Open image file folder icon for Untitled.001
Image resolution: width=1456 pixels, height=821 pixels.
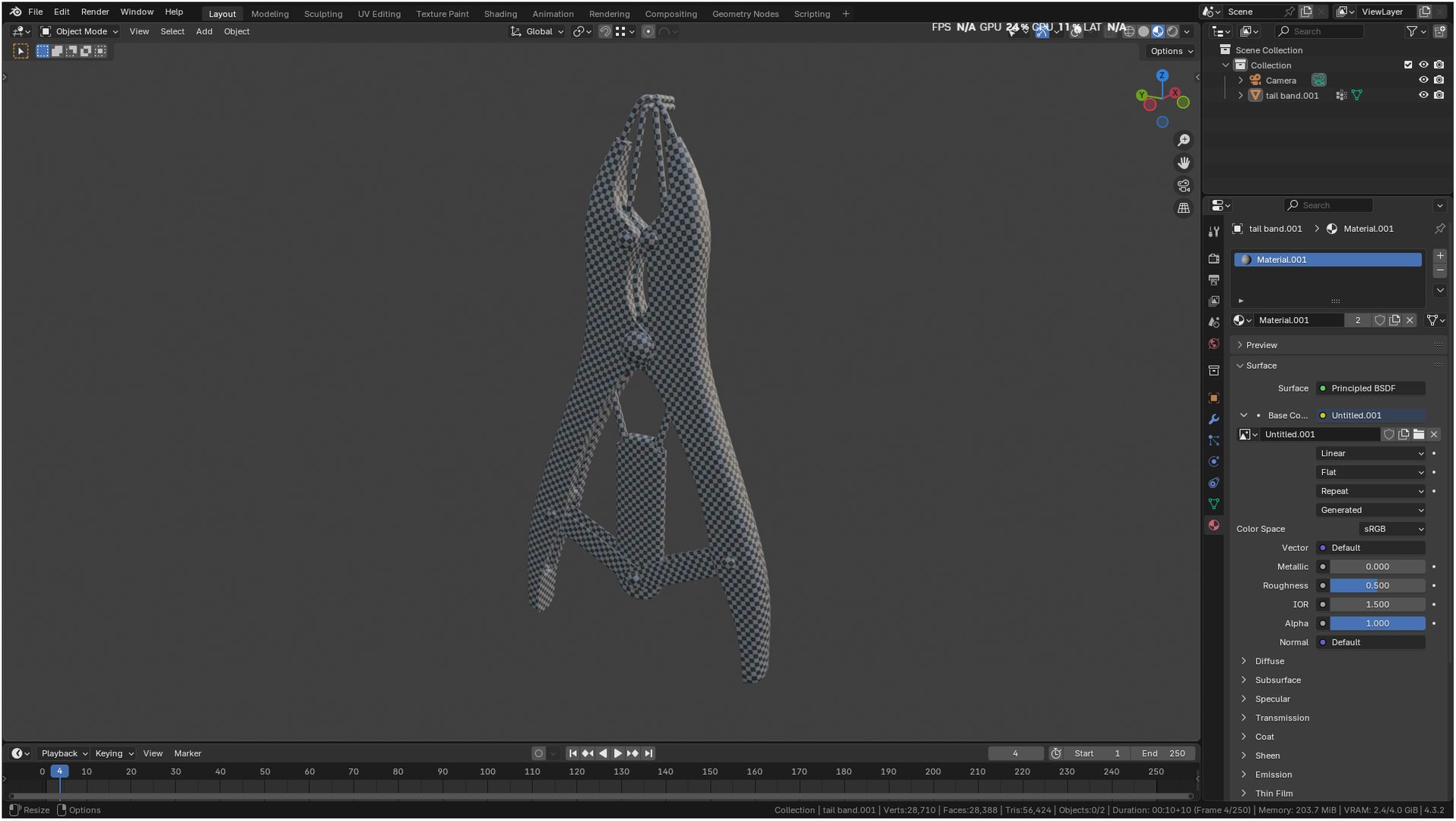pos(1419,435)
